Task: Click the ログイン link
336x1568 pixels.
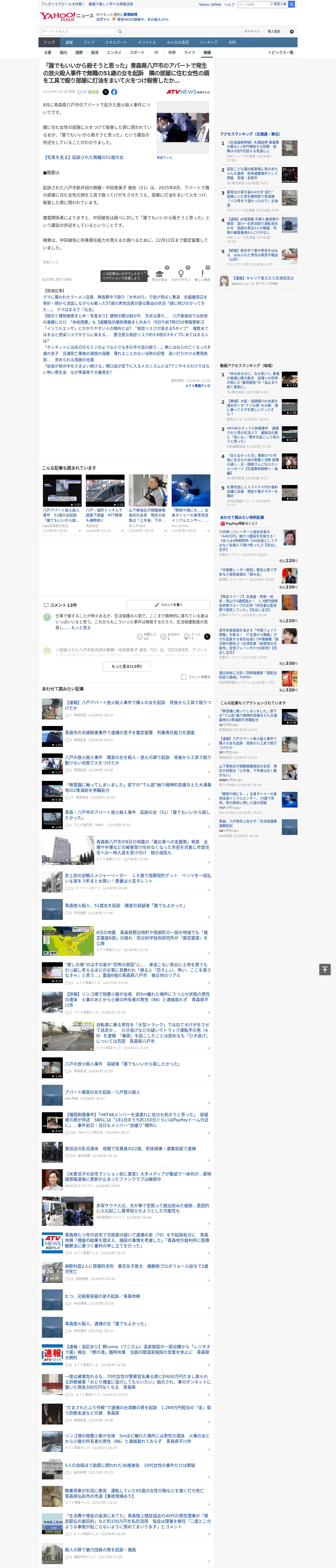Action: (x=103, y=20)
